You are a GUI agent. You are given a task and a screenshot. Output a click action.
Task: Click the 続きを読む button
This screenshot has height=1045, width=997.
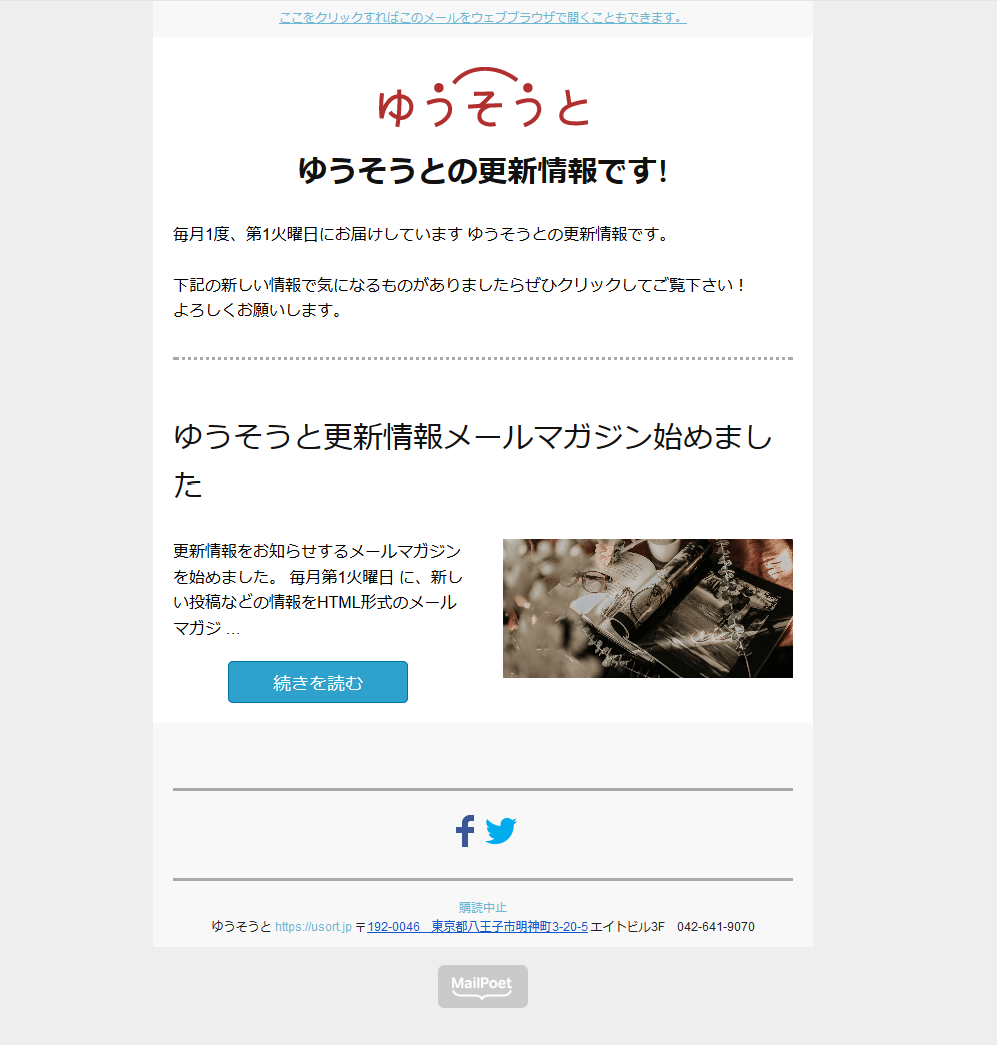(318, 682)
